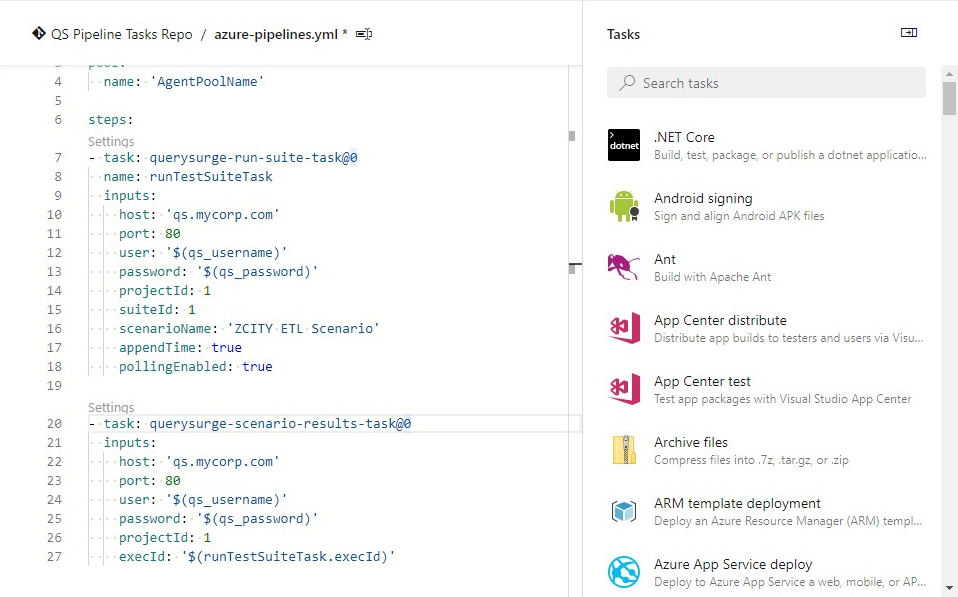Click the repo icon beside QS Pipeline Tasks Repo
The width and height of the screenshot is (958, 597).
[38, 34]
